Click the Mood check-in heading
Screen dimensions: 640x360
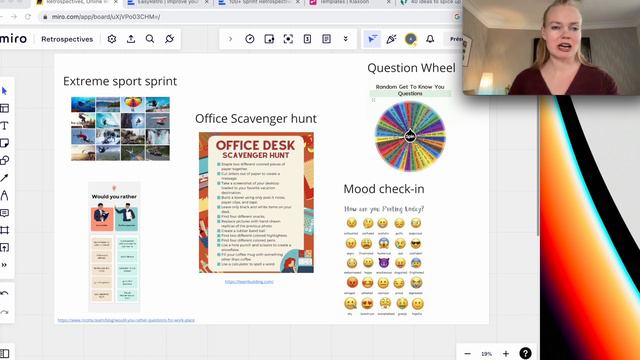coord(384,189)
